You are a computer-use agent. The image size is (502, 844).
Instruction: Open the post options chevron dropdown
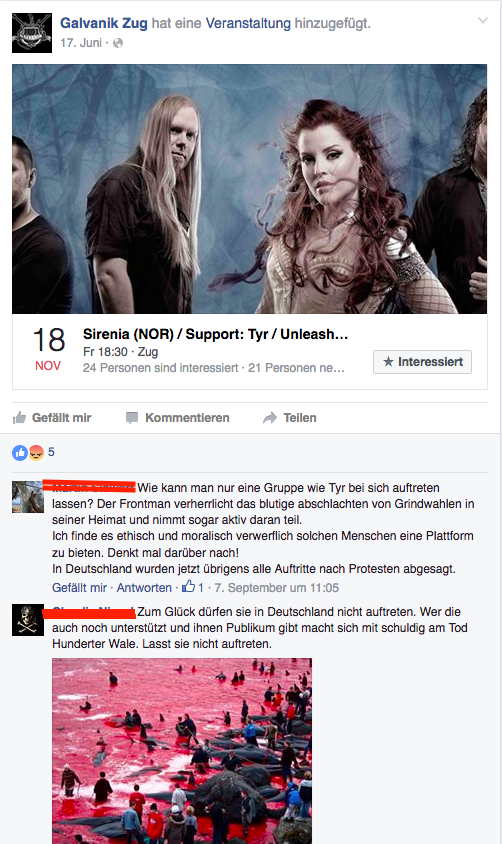pyautogui.click(x=483, y=20)
